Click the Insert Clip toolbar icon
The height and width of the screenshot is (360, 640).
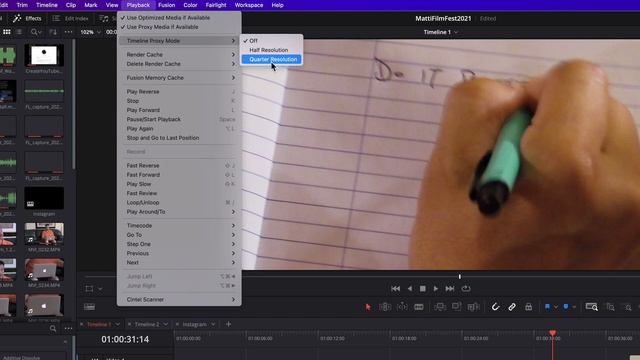[x=440, y=307]
